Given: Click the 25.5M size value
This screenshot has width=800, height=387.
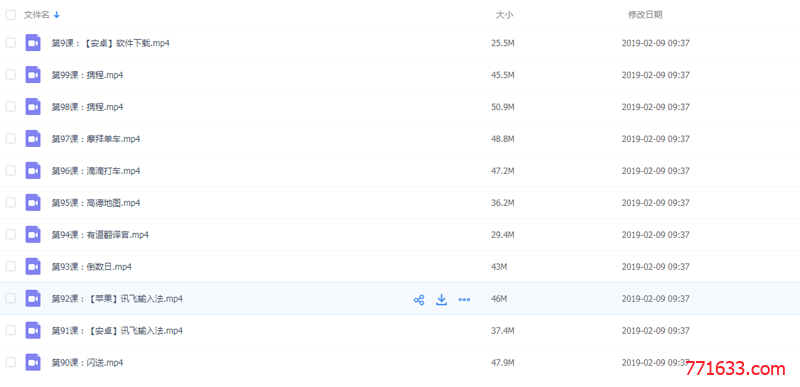Looking at the screenshot, I should (503, 43).
